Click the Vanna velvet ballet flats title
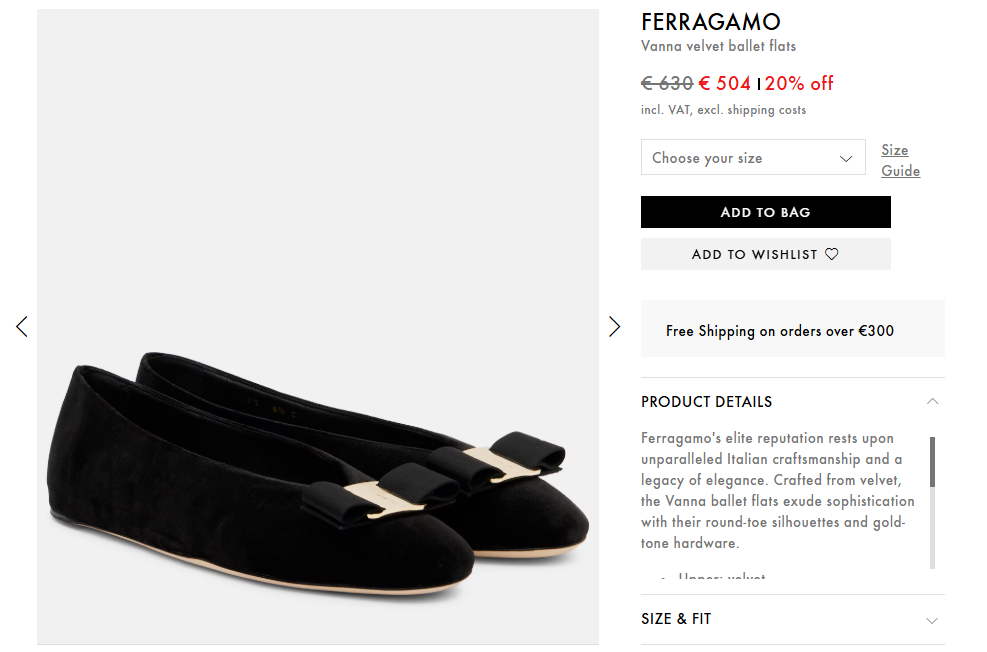This screenshot has height=652, width=987. [x=718, y=46]
